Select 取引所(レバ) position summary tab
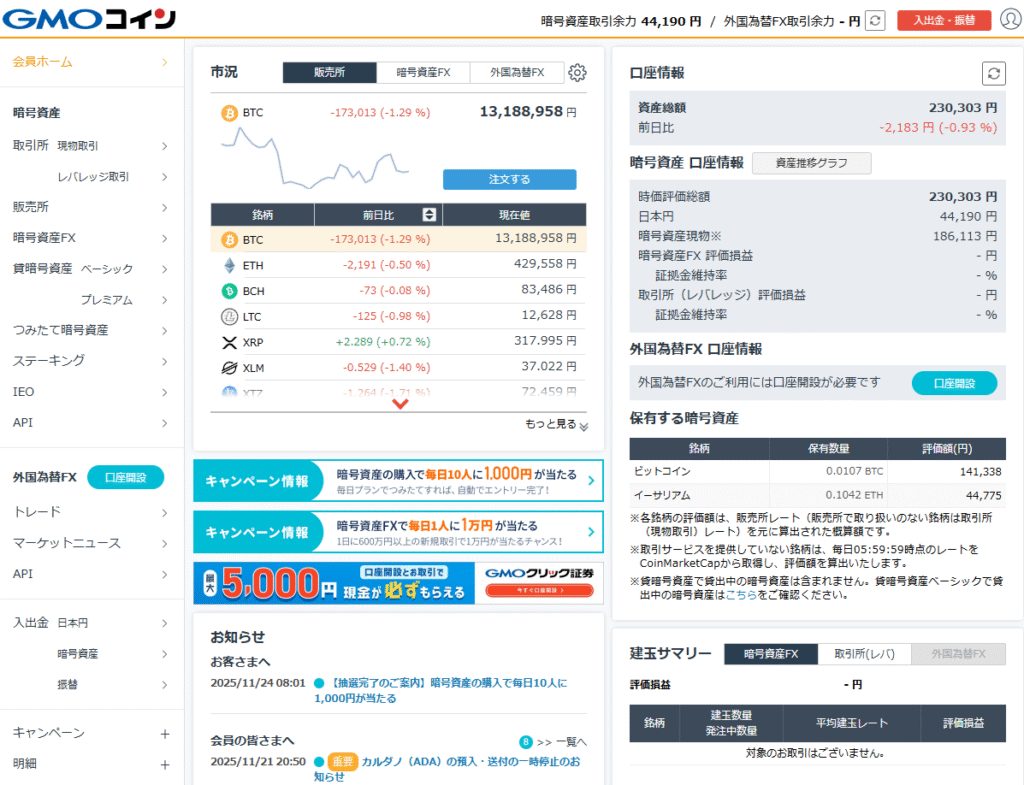1024x785 pixels. [864, 654]
